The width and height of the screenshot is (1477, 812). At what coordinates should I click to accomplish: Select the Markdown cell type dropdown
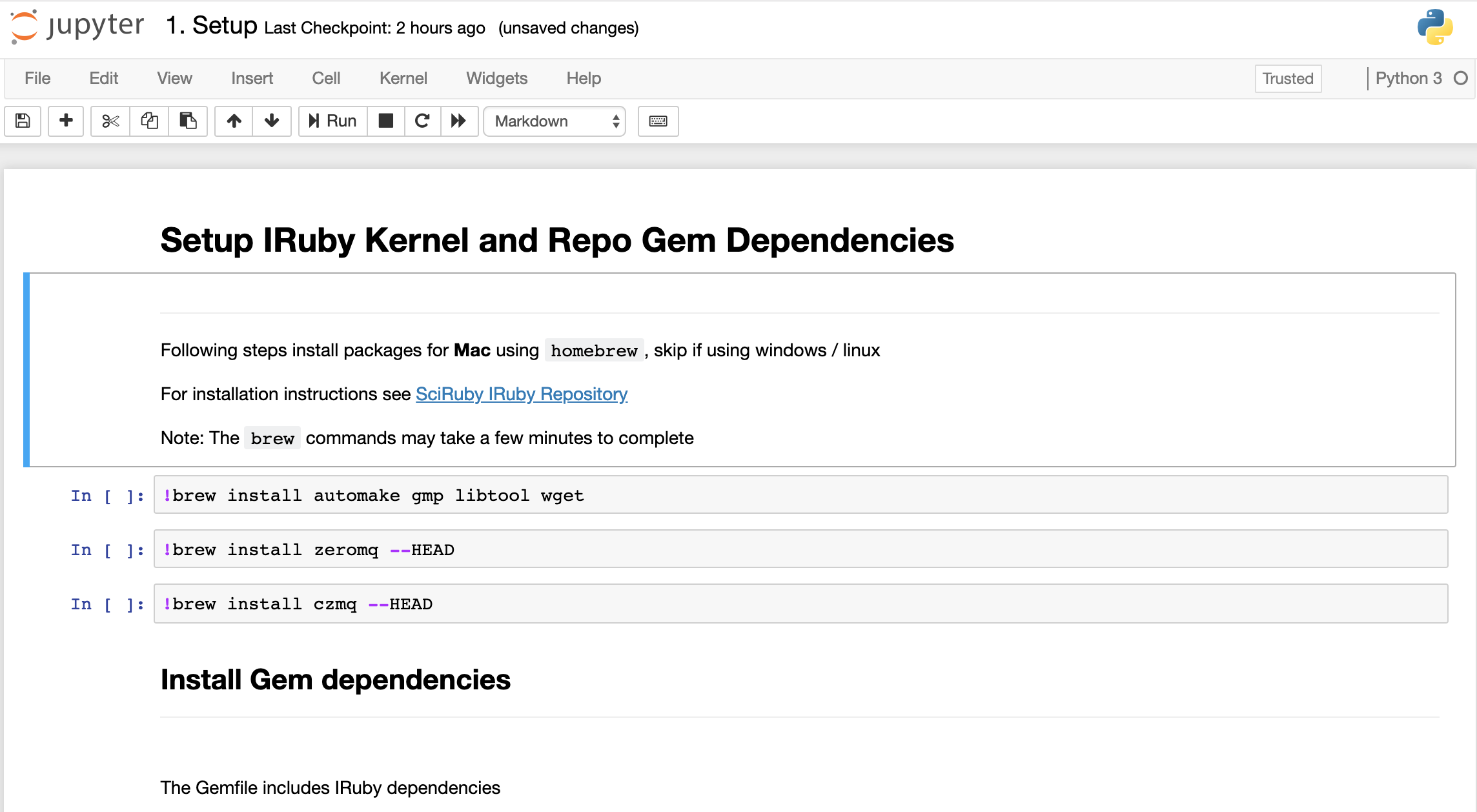(x=553, y=121)
